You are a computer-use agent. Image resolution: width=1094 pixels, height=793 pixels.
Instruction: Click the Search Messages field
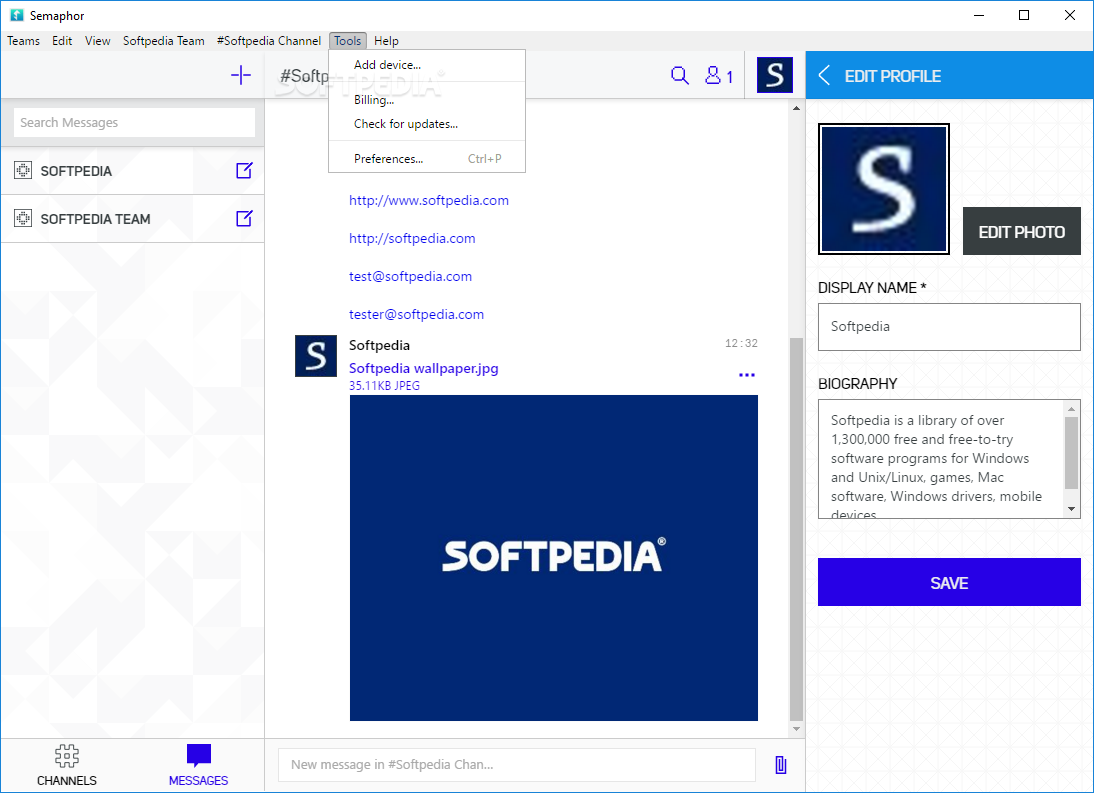point(135,123)
